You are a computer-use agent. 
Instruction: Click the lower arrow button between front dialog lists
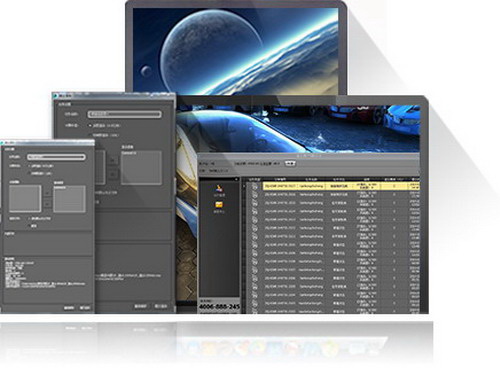click(48, 204)
